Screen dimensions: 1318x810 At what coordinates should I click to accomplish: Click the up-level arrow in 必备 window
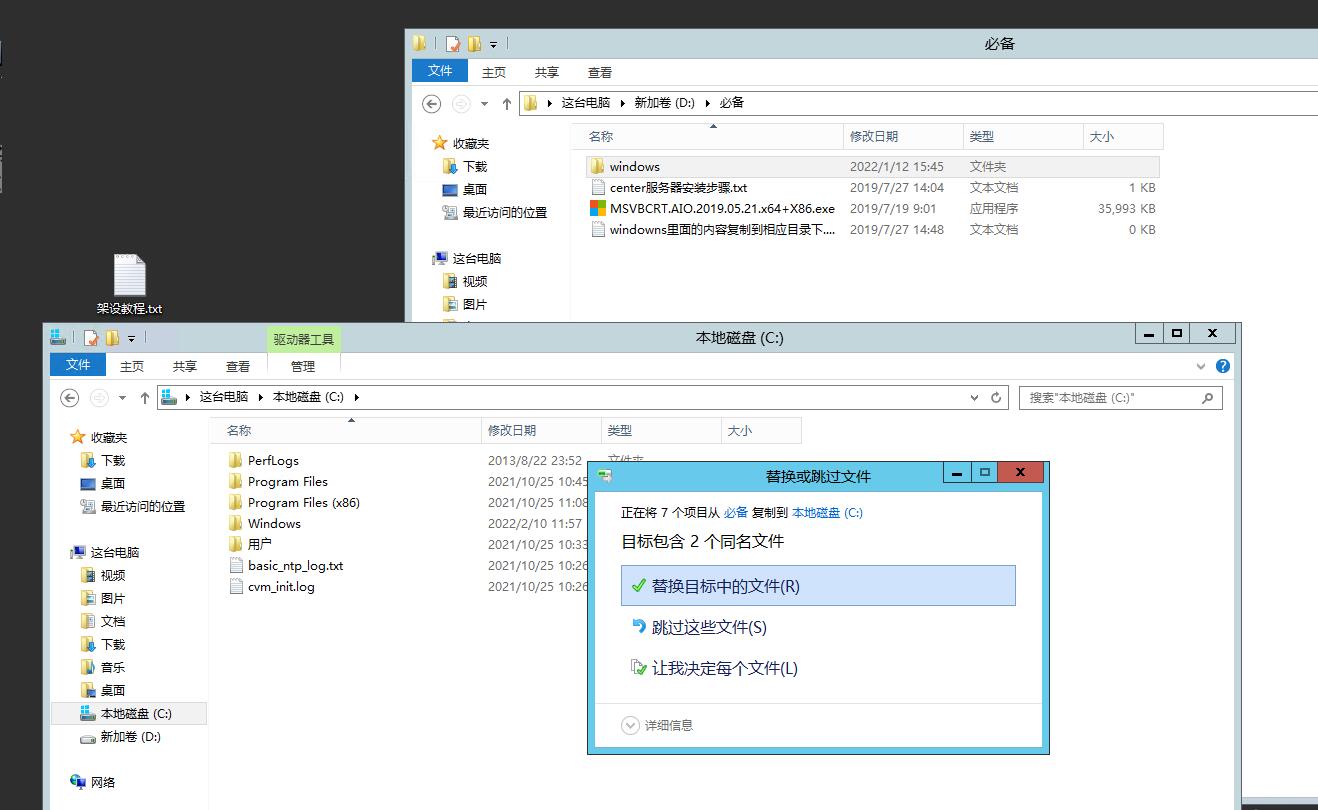coord(507,103)
